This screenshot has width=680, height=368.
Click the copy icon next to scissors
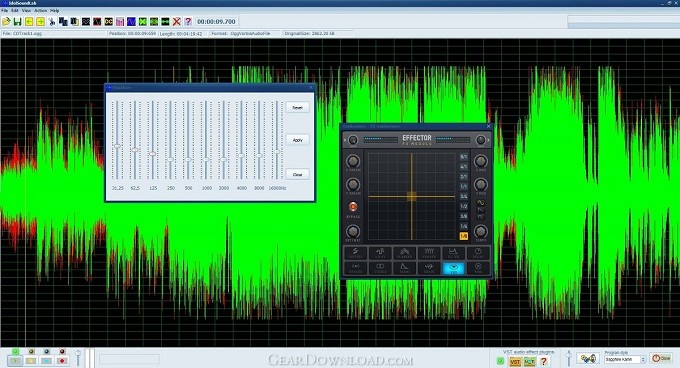63,21
